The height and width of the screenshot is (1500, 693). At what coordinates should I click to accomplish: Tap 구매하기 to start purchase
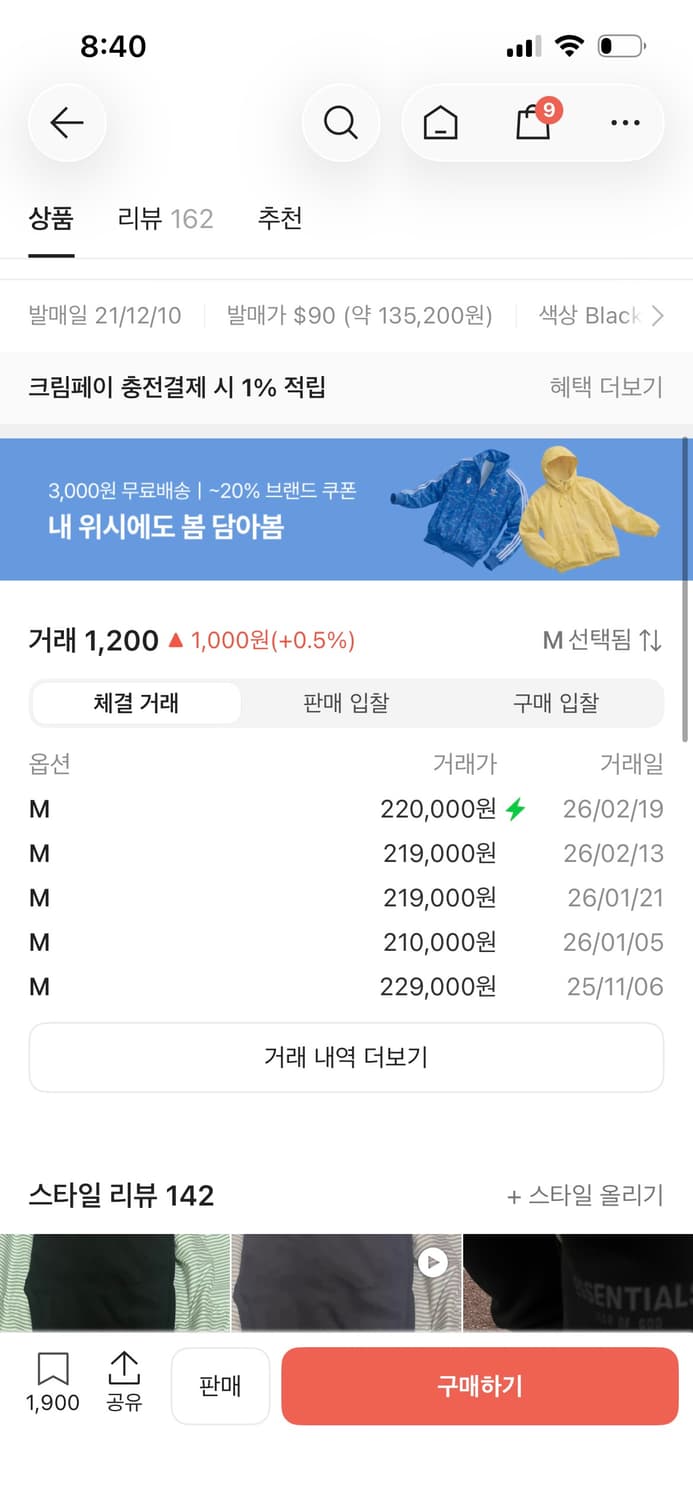(x=479, y=1386)
